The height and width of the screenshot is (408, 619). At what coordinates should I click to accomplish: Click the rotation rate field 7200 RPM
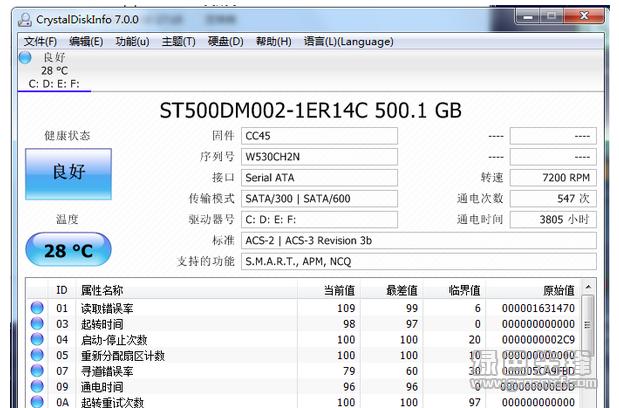(x=553, y=178)
